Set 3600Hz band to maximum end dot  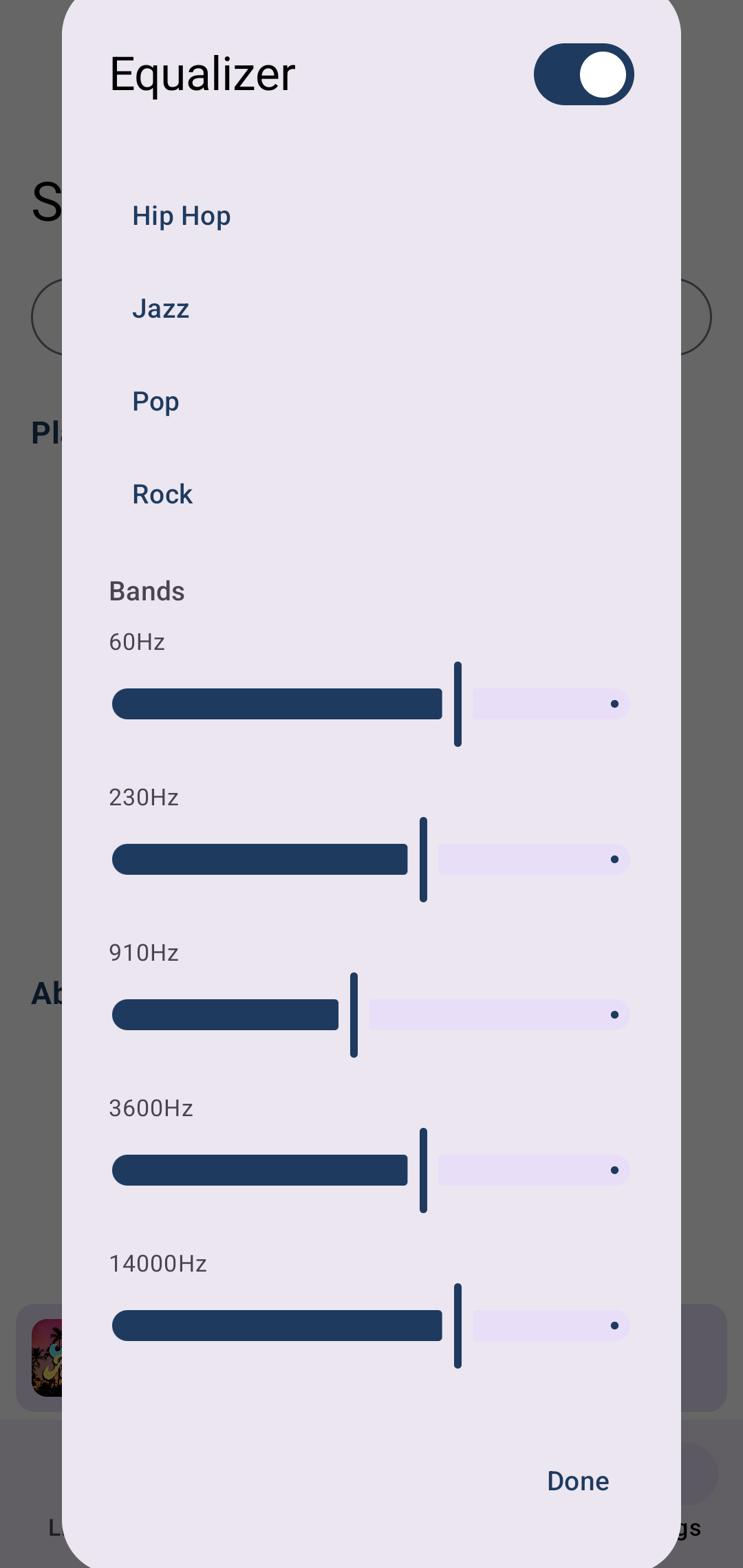tap(614, 1170)
